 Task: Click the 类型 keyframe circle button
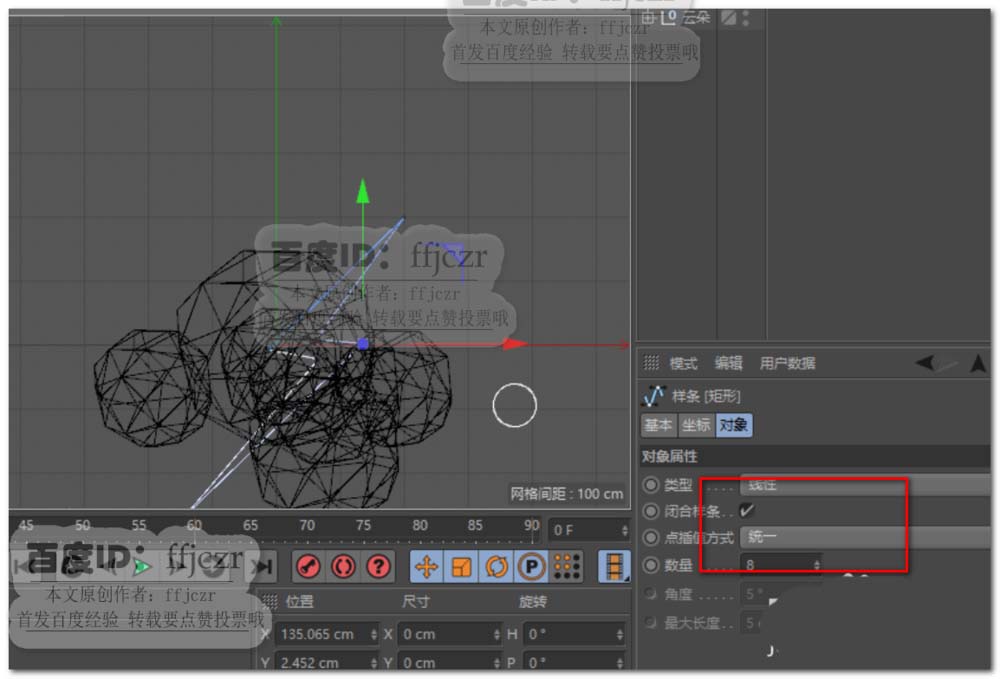click(x=651, y=485)
